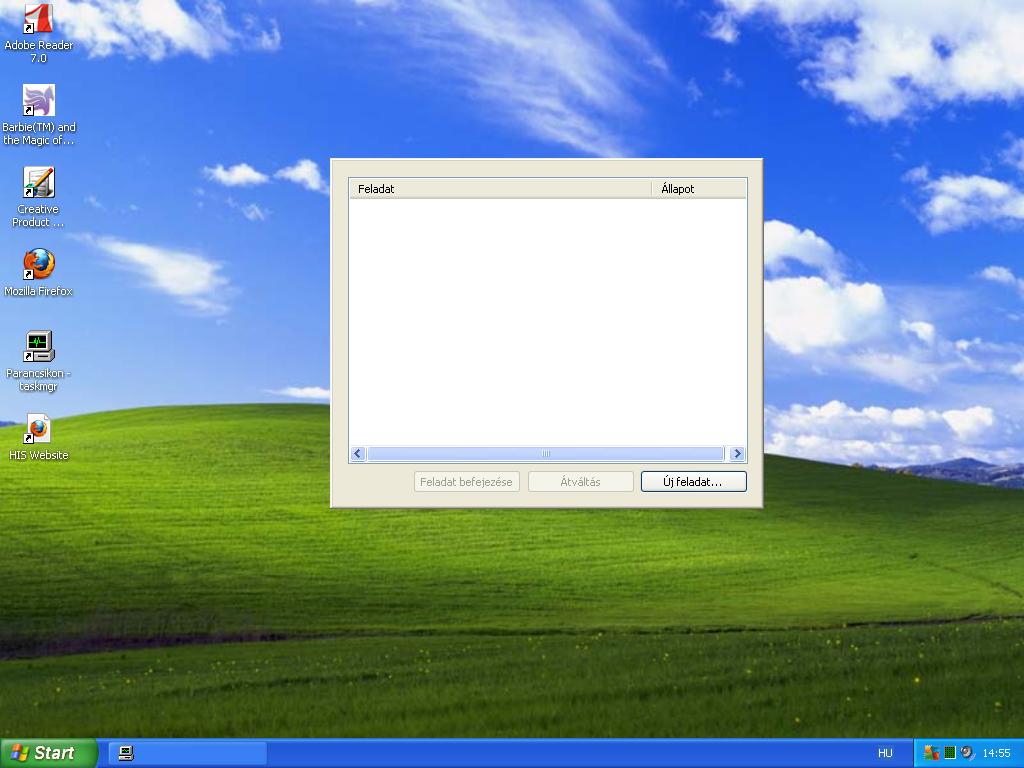The width and height of the screenshot is (1024, 768).
Task: Click the AVG antivirus tray icon
Action: point(931,753)
